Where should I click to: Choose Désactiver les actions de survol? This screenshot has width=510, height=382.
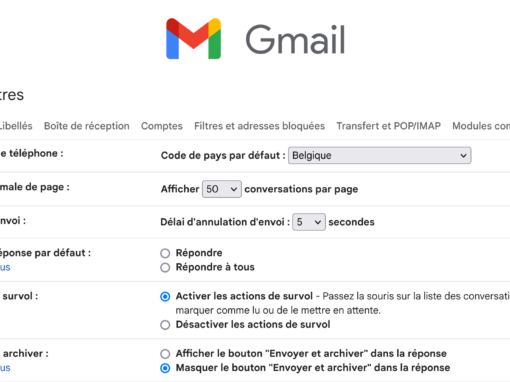165,325
